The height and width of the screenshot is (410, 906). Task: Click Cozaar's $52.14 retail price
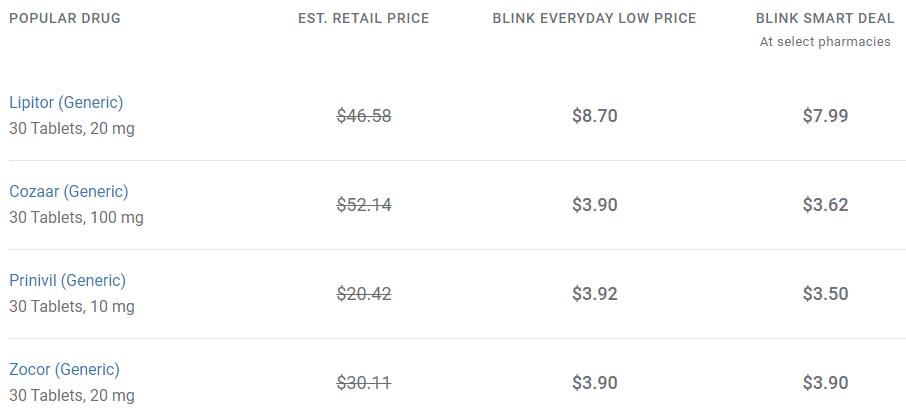point(364,205)
